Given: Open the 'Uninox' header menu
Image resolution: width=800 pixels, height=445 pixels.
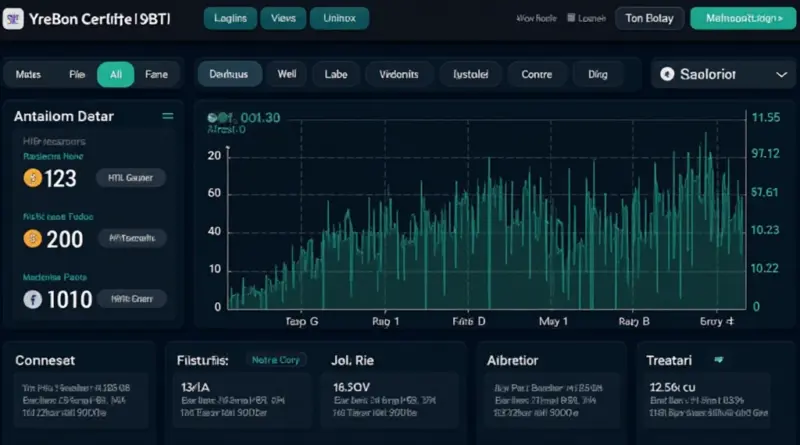Looking at the screenshot, I should tap(339, 18).
